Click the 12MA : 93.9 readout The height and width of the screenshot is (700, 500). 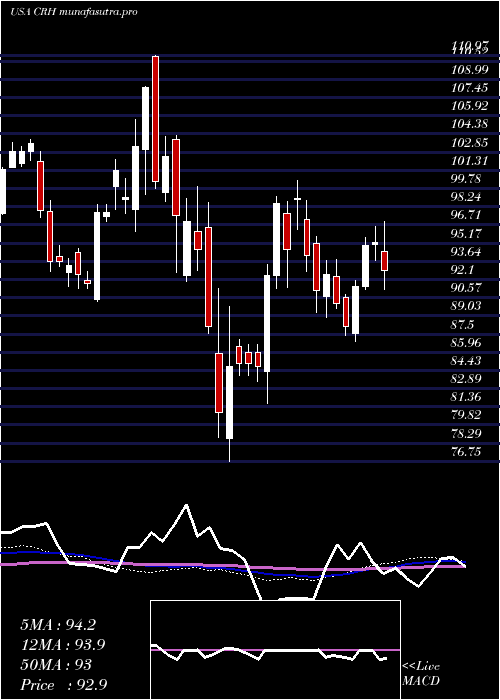pos(63,645)
